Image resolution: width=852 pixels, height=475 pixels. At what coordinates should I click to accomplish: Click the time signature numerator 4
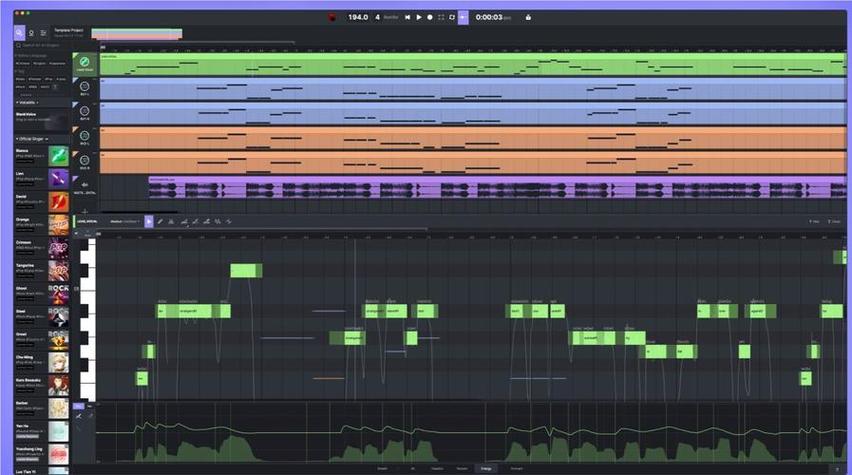point(378,17)
